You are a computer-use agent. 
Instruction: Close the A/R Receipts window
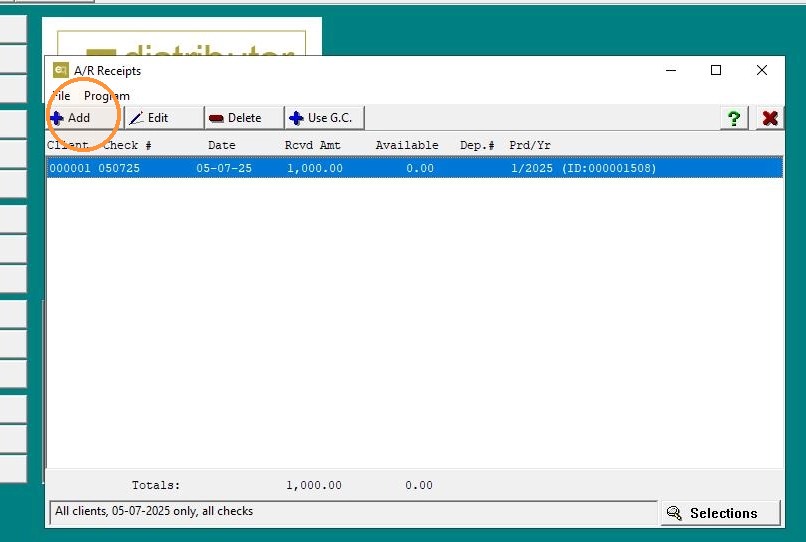point(762,70)
